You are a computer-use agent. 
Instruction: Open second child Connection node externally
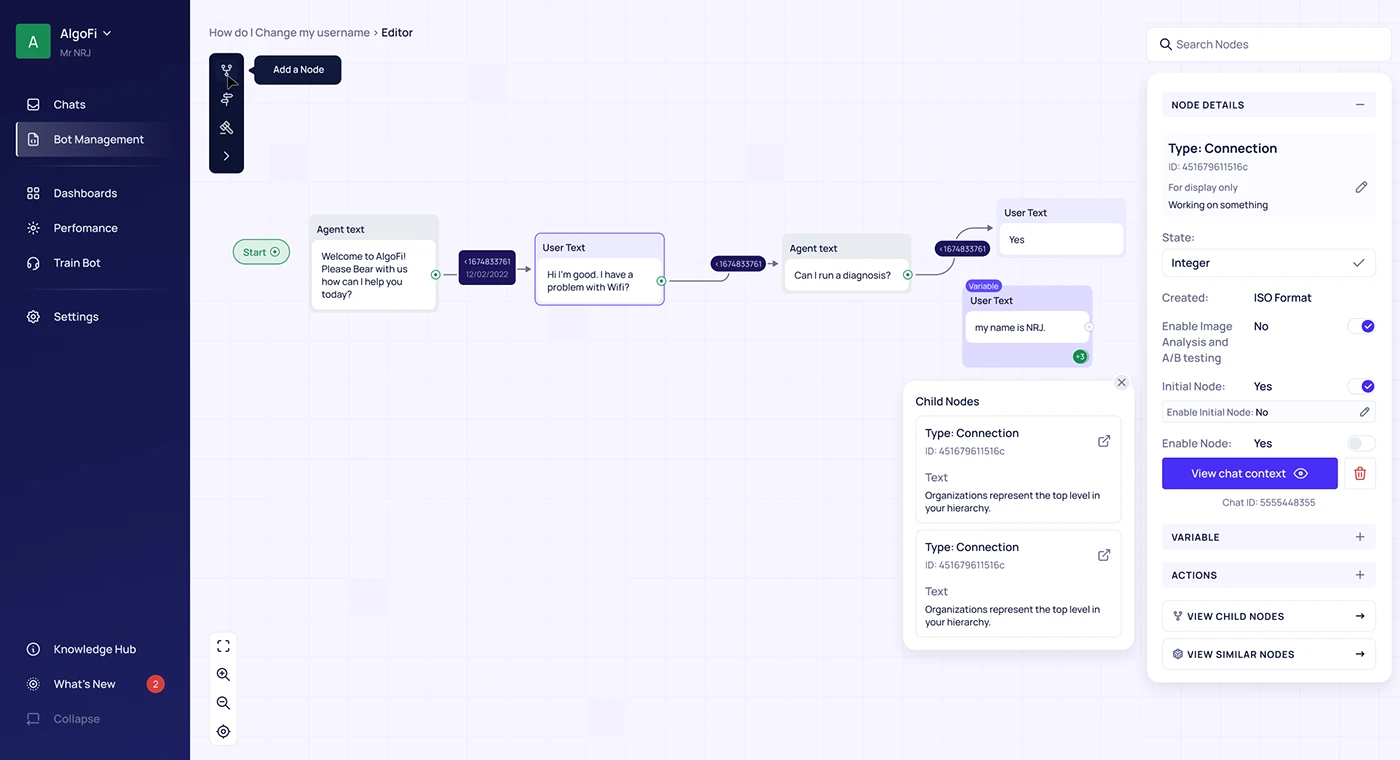pyautogui.click(x=1104, y=555)
